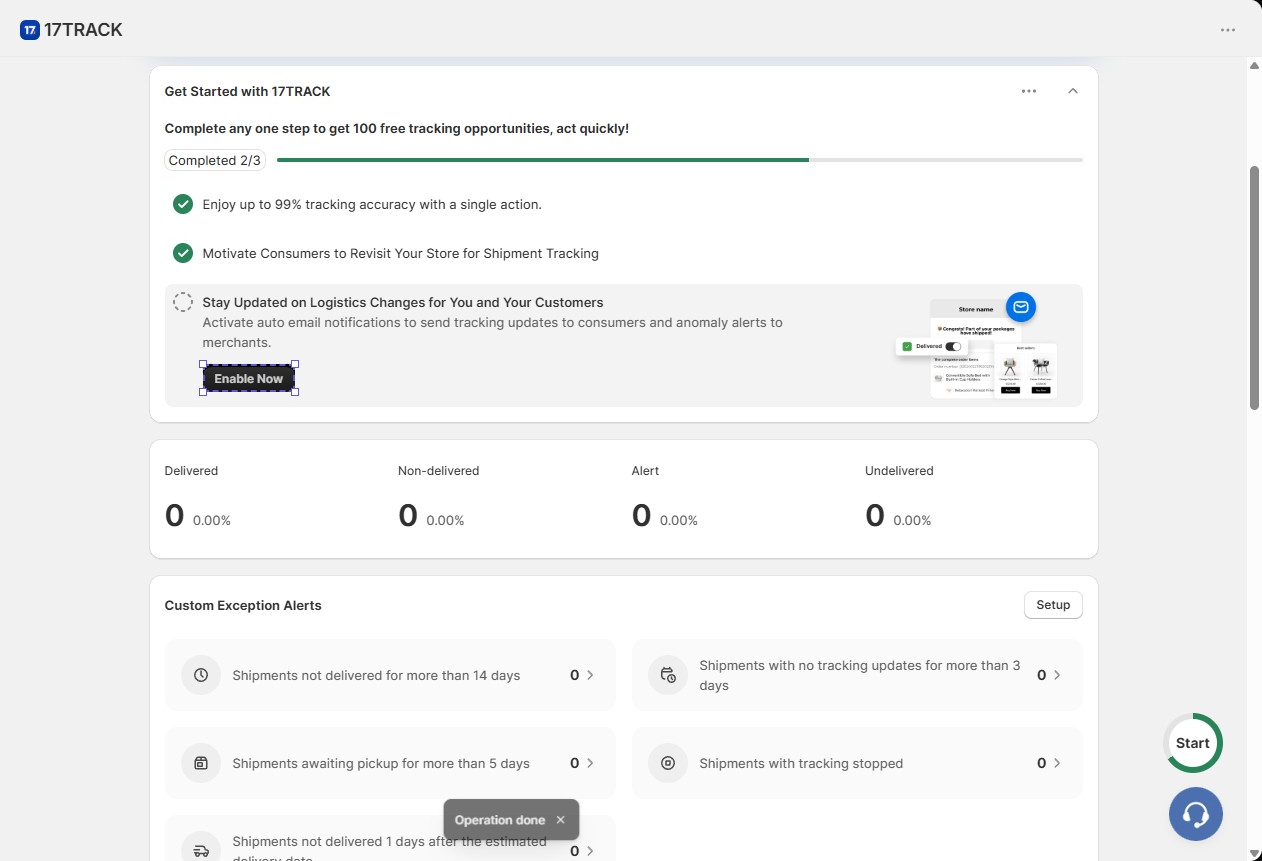
Task: Select 'Shipments with no tracking updates' text
Action: 860,675
